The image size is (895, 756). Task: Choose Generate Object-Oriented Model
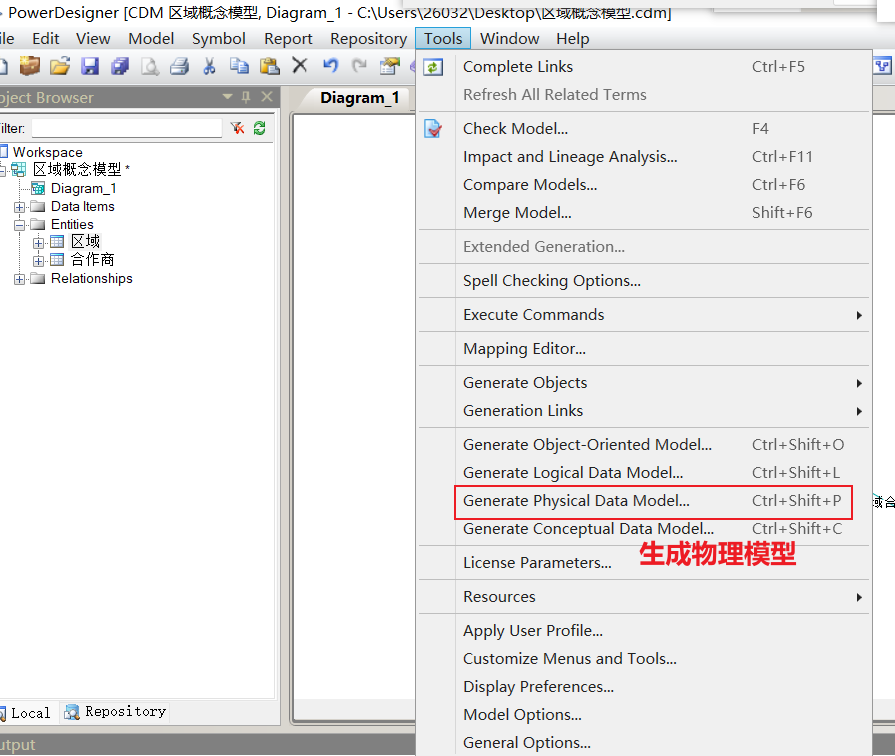(644, 445)
